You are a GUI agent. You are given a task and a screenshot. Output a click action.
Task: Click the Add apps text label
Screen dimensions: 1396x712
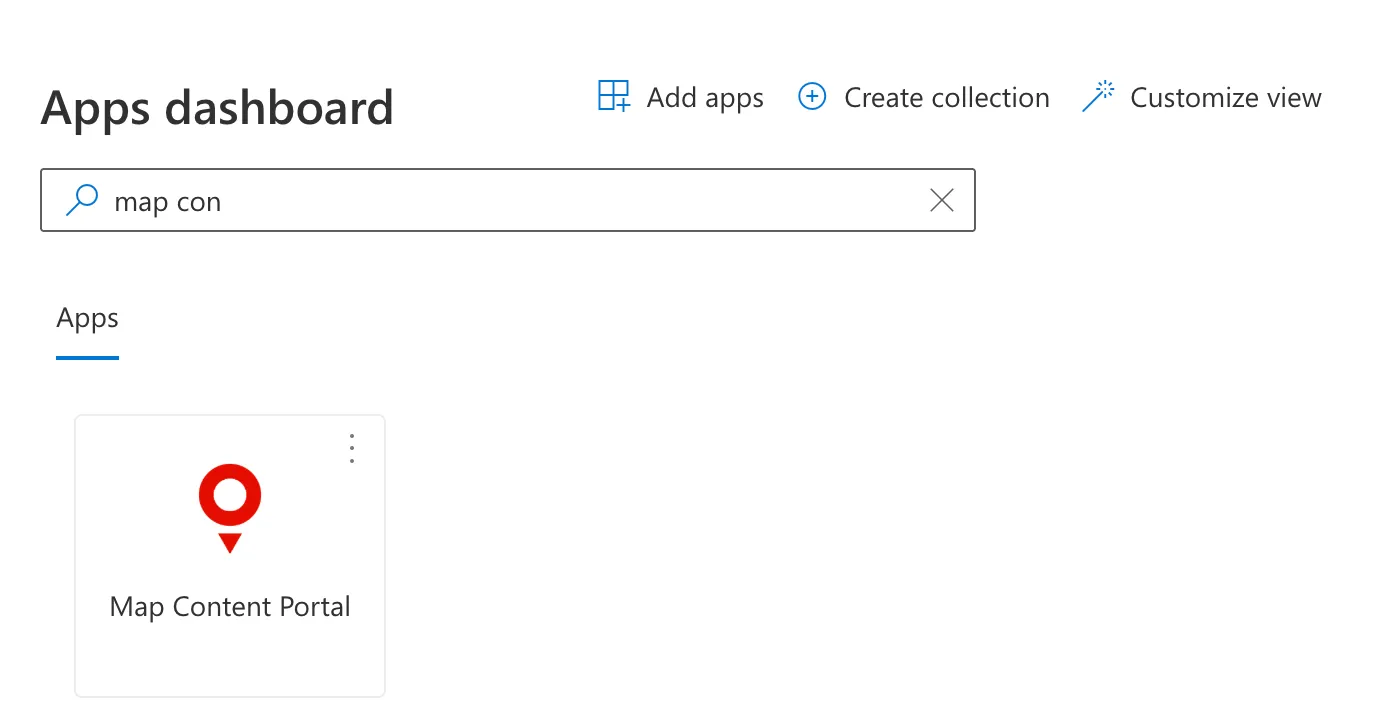click(x=705, y=98)
